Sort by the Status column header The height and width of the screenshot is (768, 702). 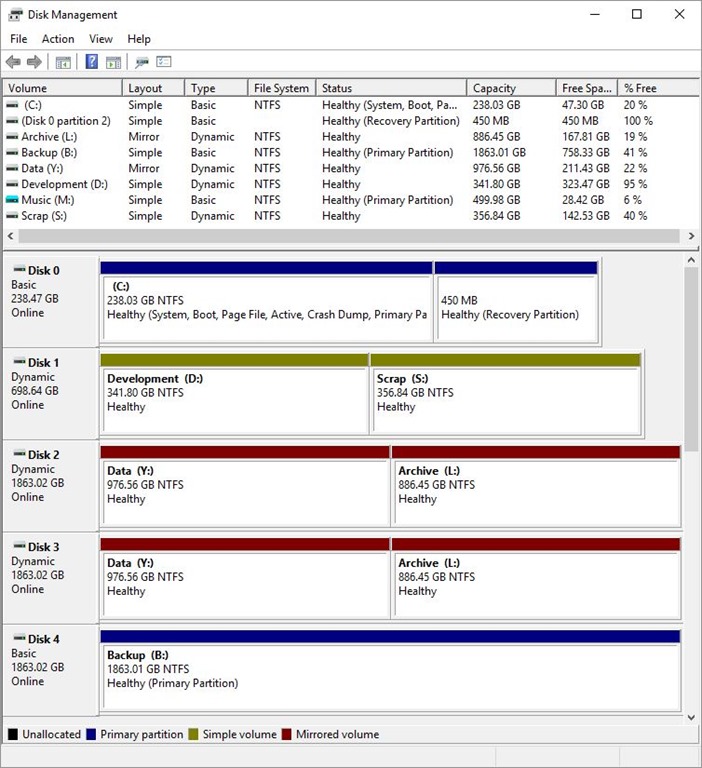[x=391, y=88]
